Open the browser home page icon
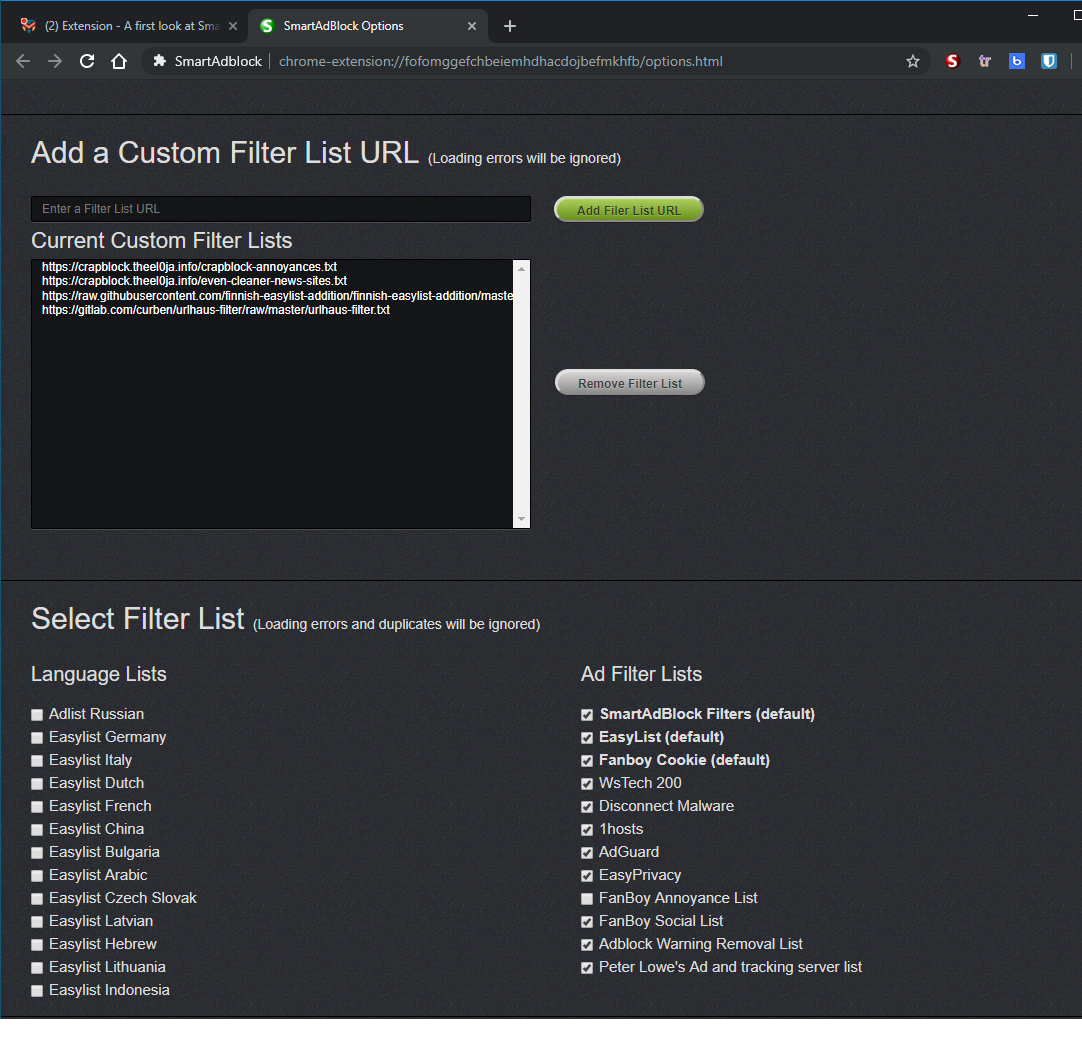1082x1040 pixels. 119,61
